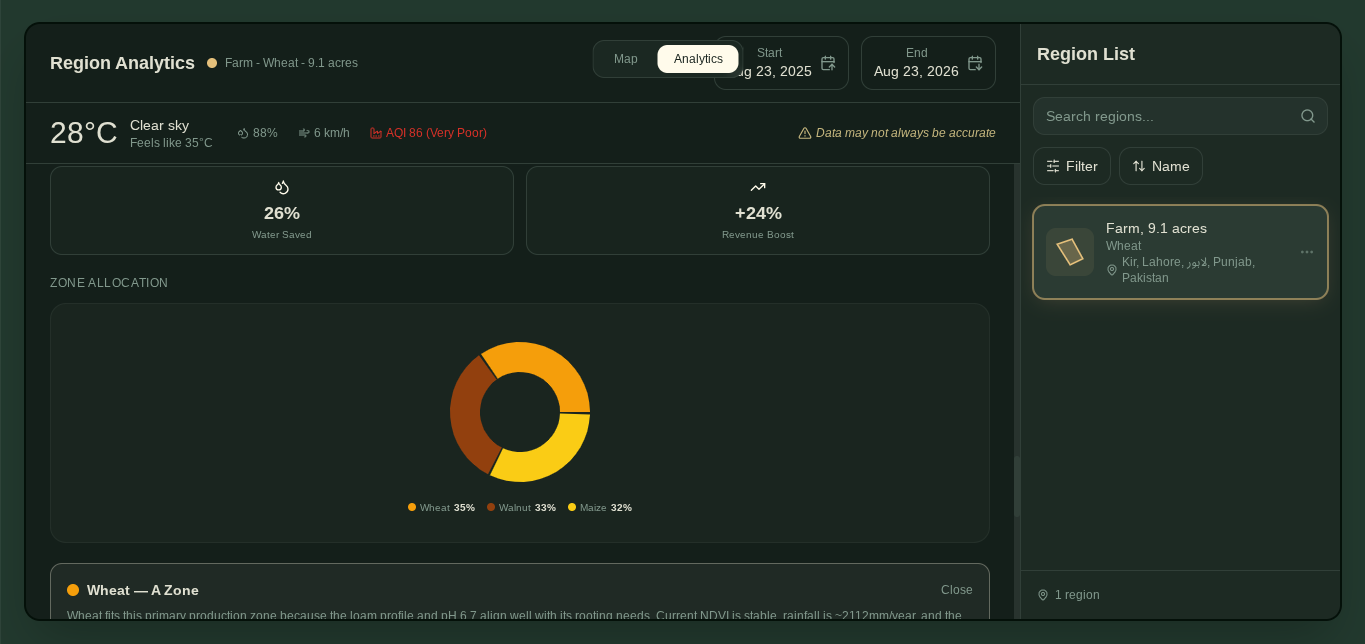
Task: Click the Clear sky weather label
Action: (x=159, y=125)
